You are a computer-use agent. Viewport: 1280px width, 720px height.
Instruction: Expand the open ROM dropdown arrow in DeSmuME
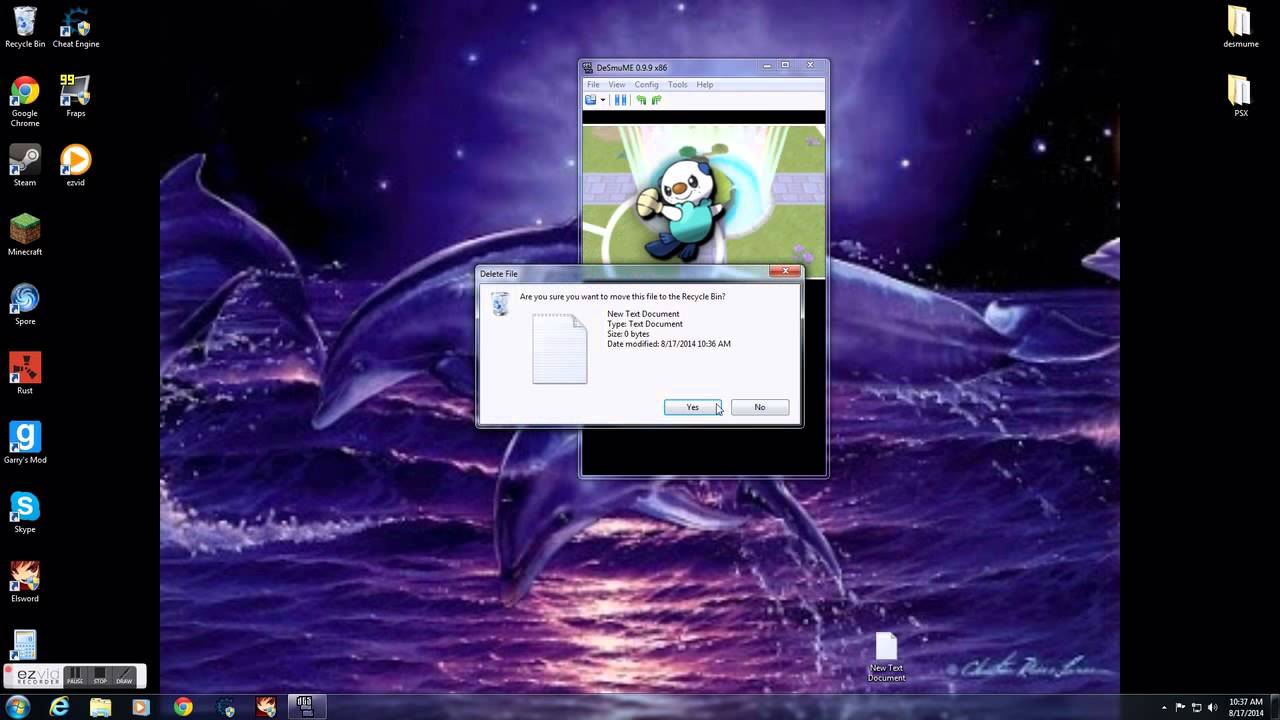603,100
